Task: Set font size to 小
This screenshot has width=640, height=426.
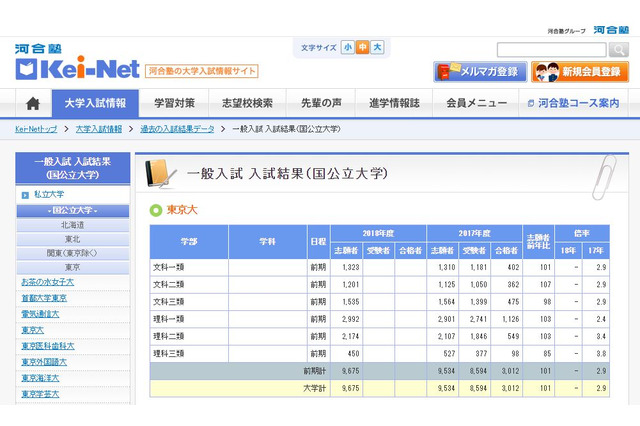Action: click(348, 47)
